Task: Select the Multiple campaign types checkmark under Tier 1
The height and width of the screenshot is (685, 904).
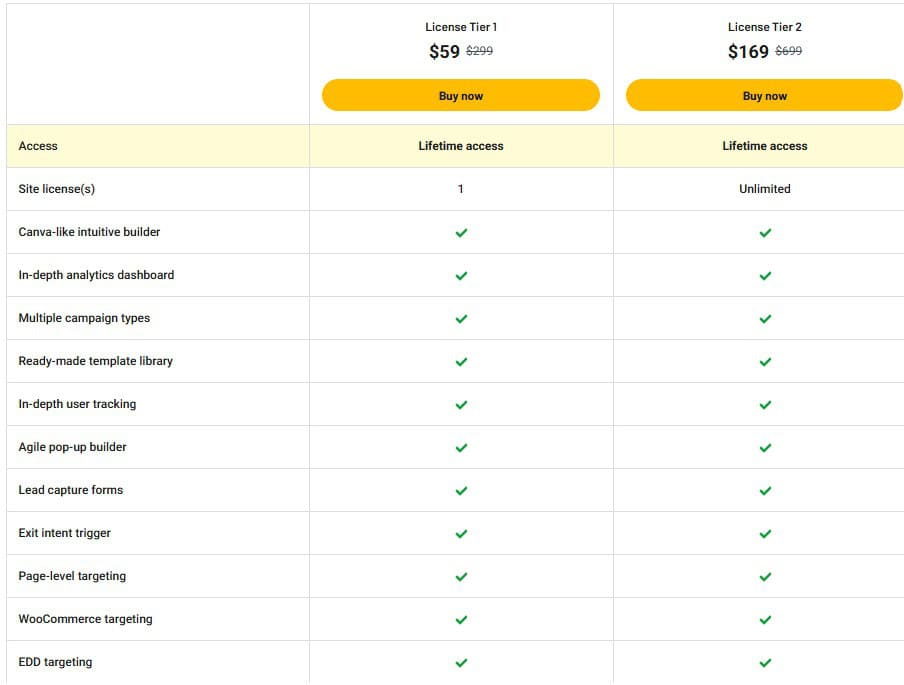Action: coord(461,318)
